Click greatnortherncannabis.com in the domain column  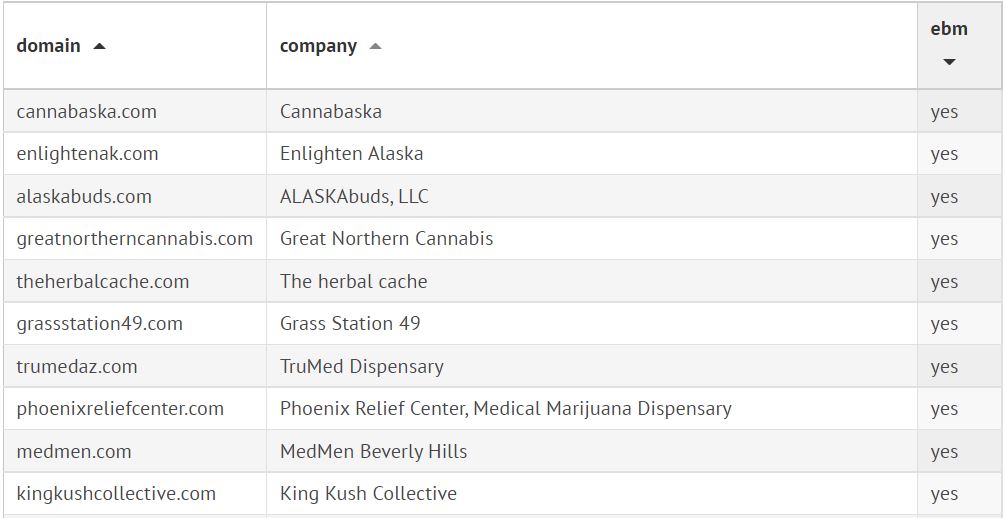(135, 239)
